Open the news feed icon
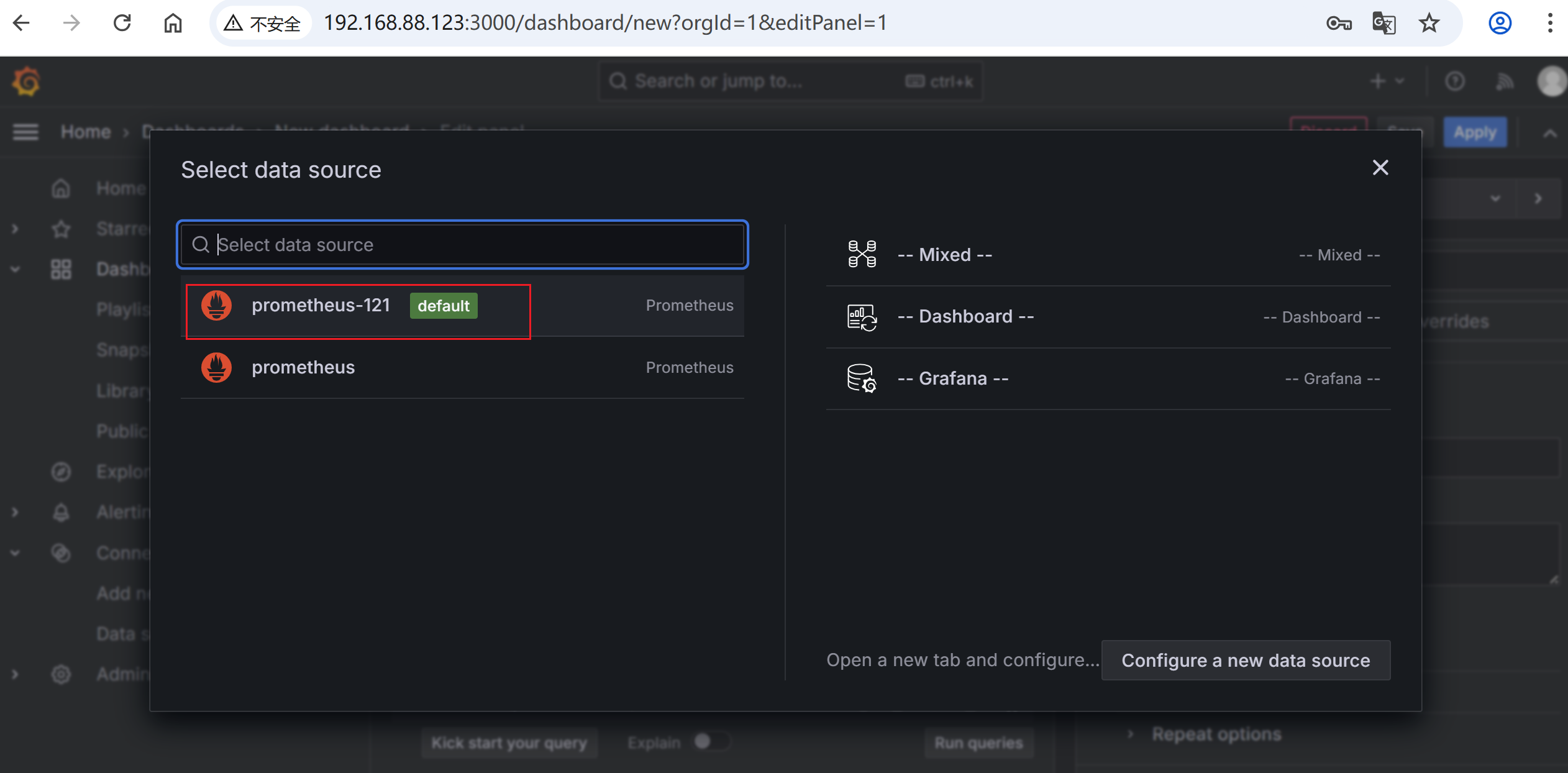This screenshot has height=773, width=1568. 1504,81
